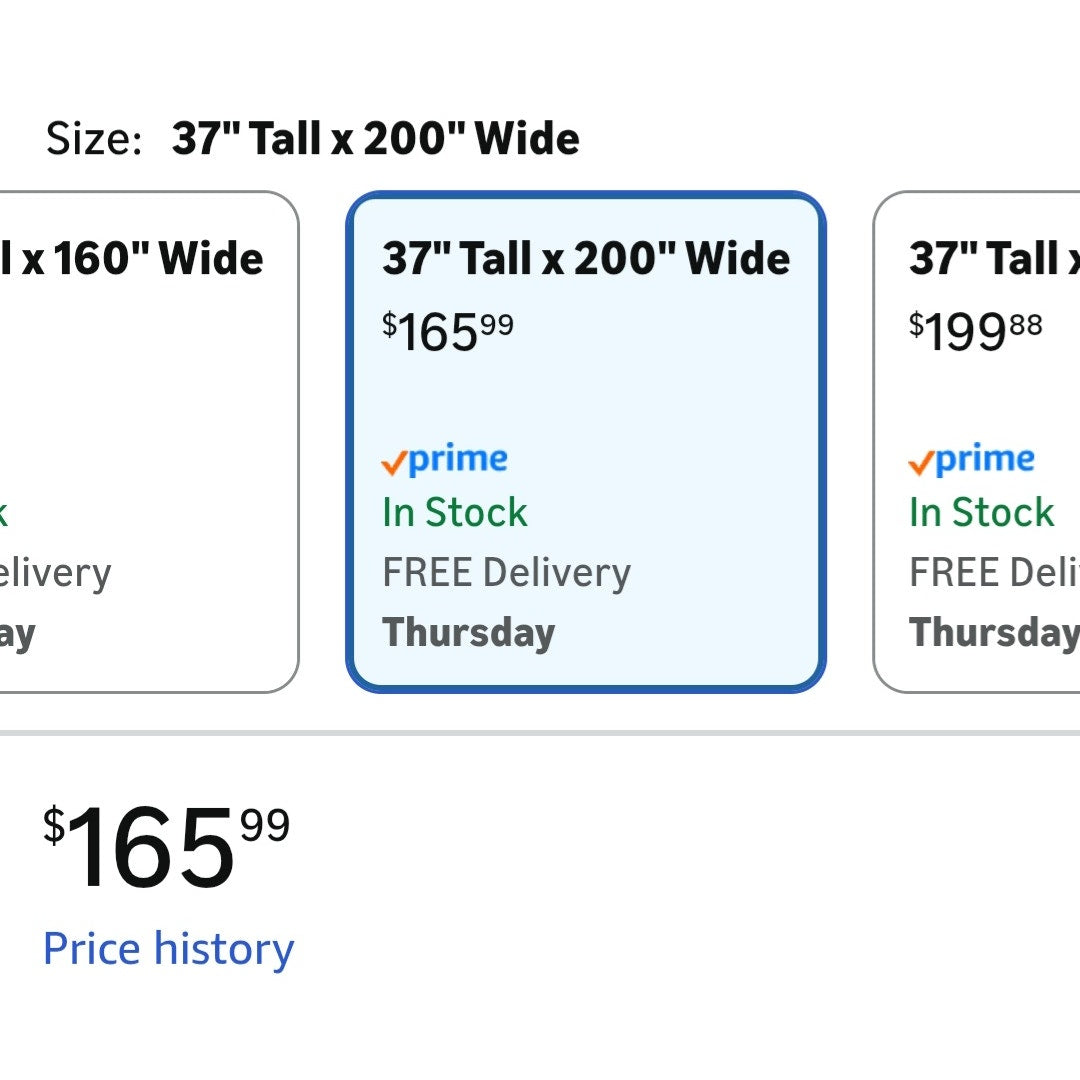Click the large $165.99 price above Price history
Screen dimensions: 1080x1080
coord(166,848)
